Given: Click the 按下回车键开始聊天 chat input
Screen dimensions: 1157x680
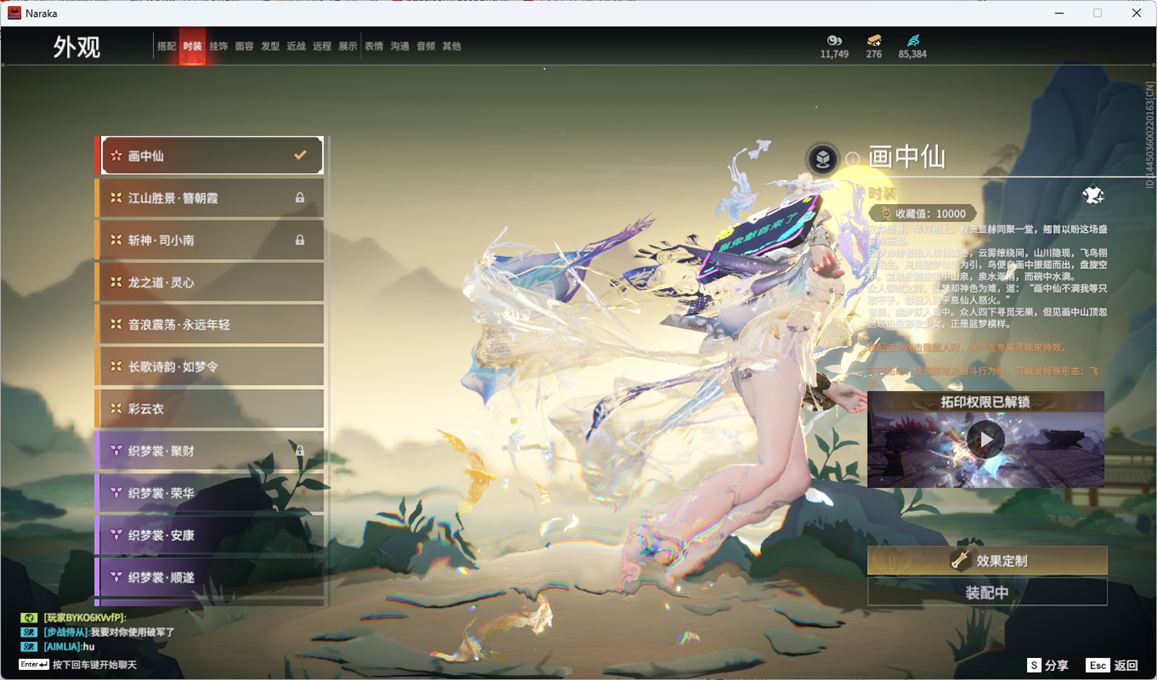Looking at the screenshot, I should click(x=78, y=665).
